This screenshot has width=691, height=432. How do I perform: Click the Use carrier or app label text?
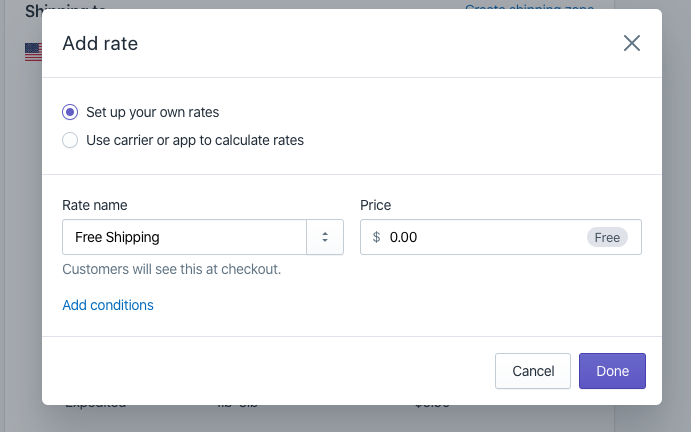tap(195, 140)
